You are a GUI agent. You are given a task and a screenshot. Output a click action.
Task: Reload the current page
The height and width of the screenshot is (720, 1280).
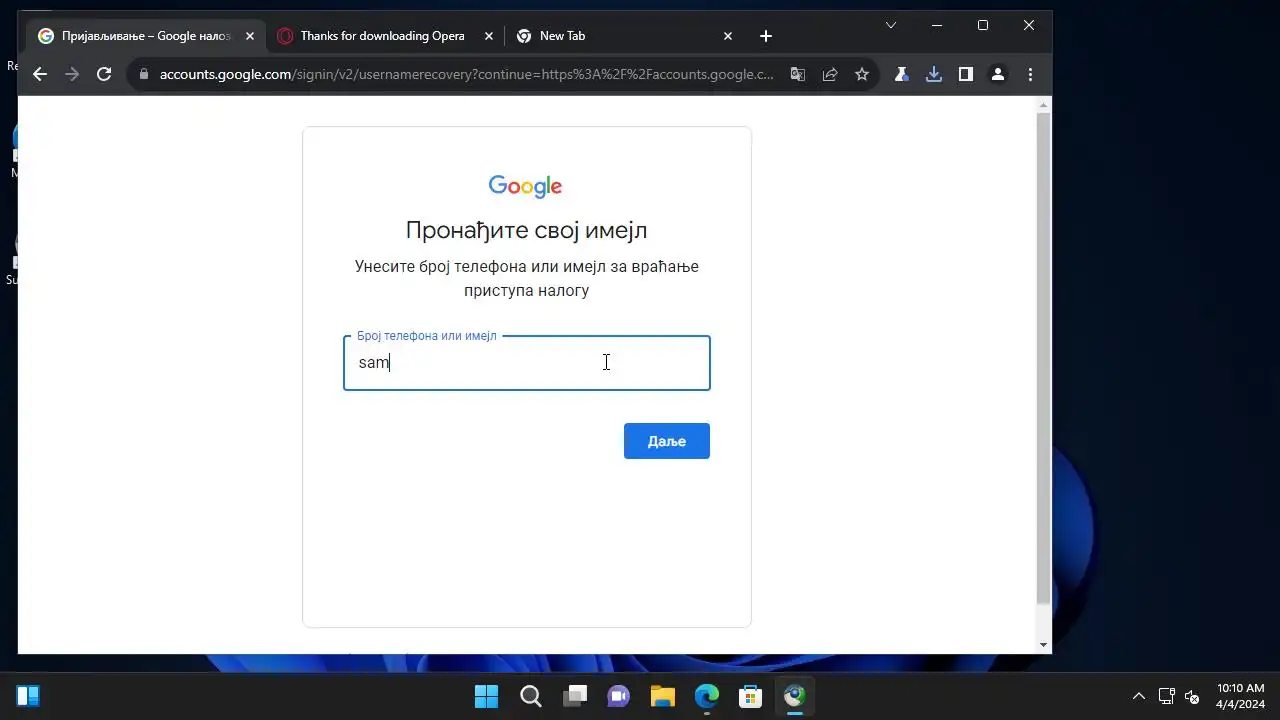(x=104, y=74)
